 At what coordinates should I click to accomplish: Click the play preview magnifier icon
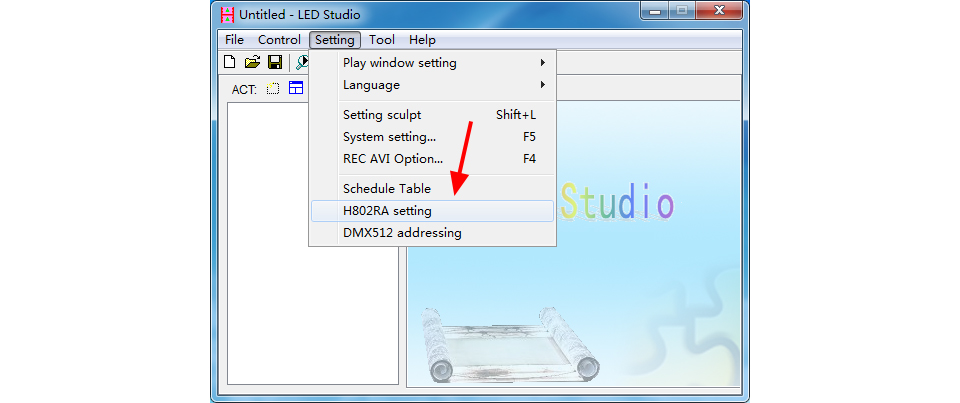tap(302, 62)
